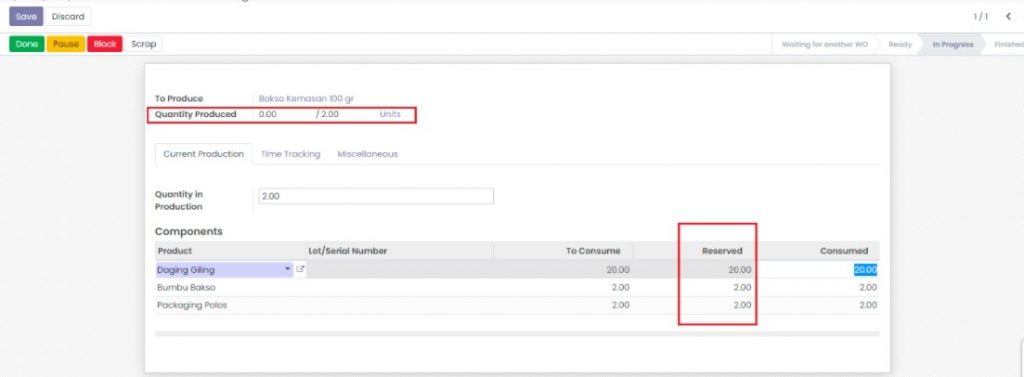Viewport: 1024px width, 377px height.
Task: Switch to Current Production tab
Action: [x=204, y=154]
